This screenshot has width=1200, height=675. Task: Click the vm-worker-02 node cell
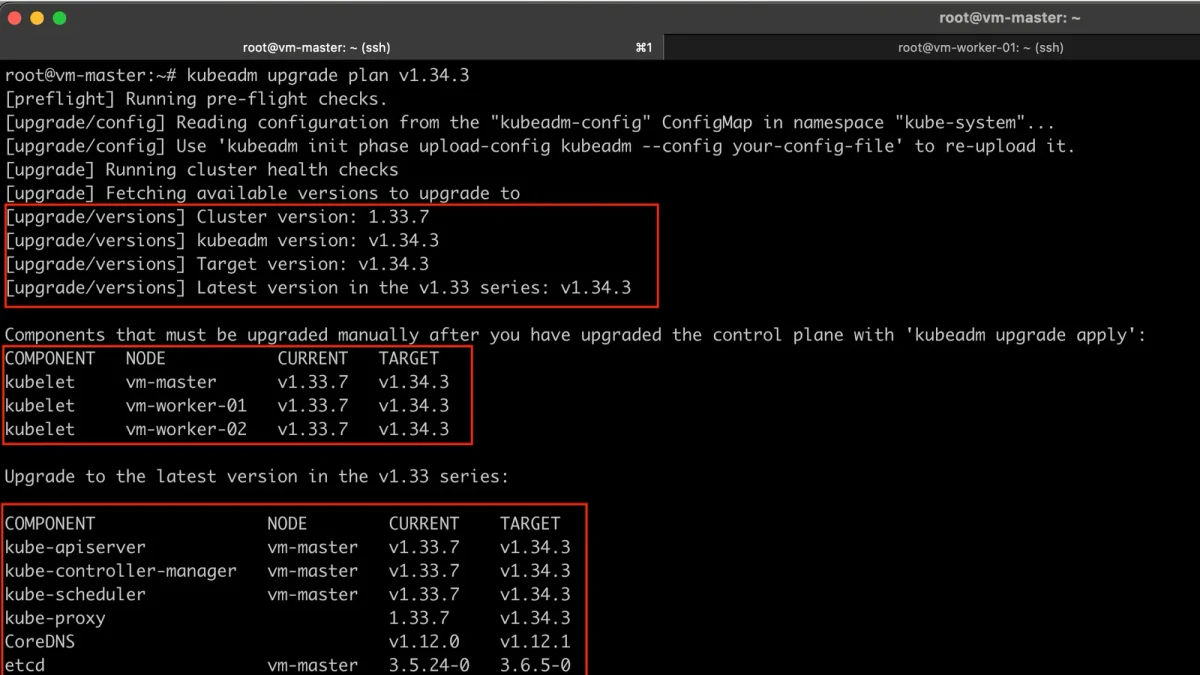coord(186,429)
